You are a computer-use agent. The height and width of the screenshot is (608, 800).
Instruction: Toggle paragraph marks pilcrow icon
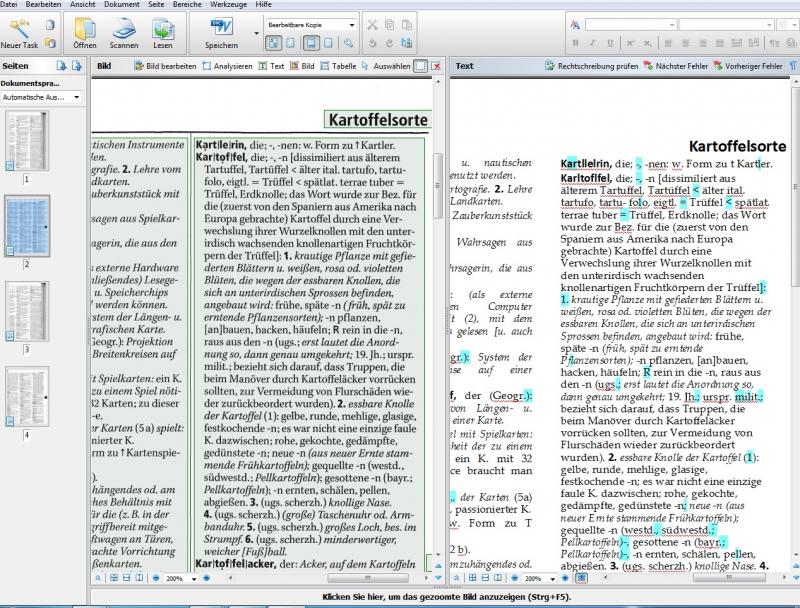coord(793,66)
